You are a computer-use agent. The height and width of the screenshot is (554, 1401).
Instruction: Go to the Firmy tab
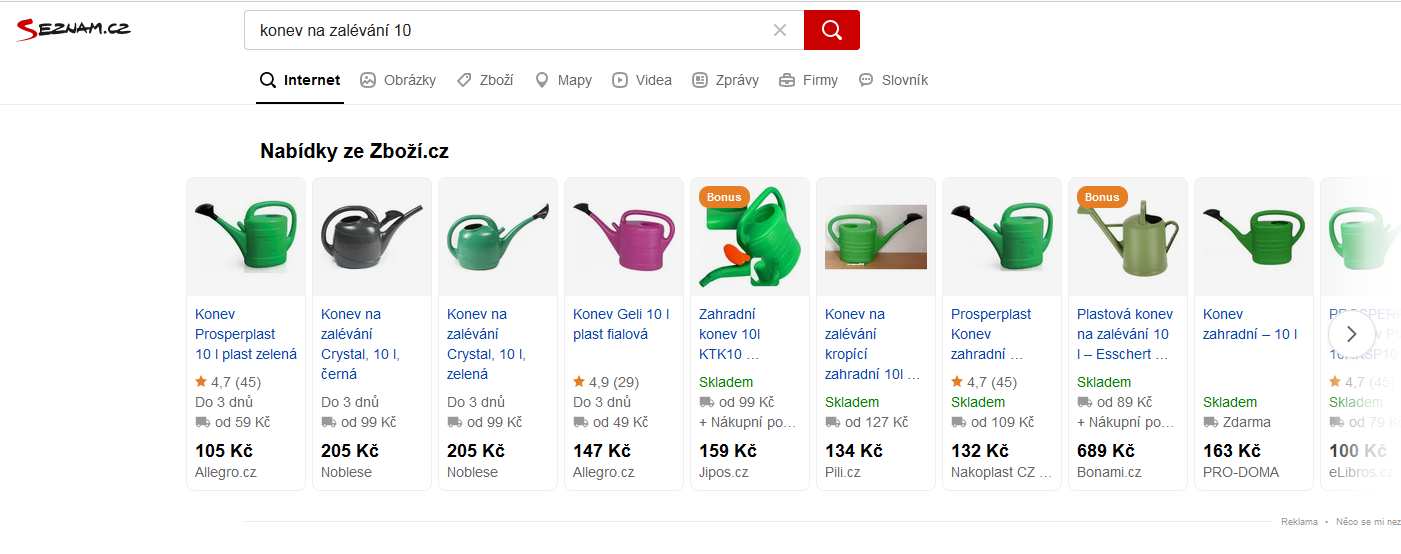(x=808, y=80)
